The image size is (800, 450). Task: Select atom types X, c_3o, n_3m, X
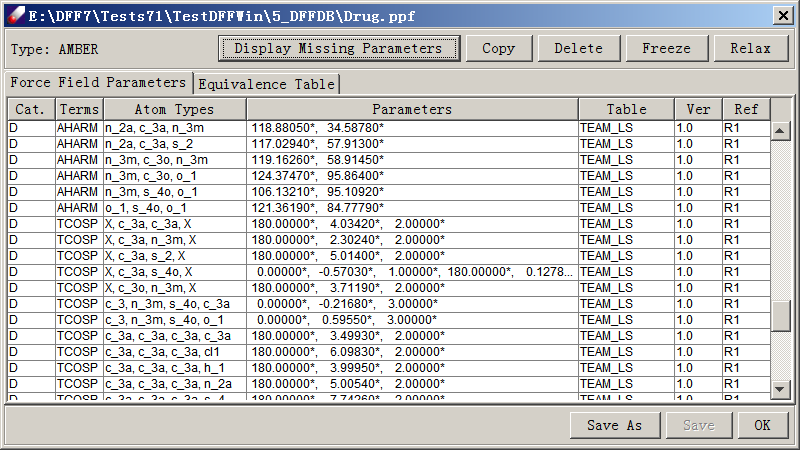175,288
